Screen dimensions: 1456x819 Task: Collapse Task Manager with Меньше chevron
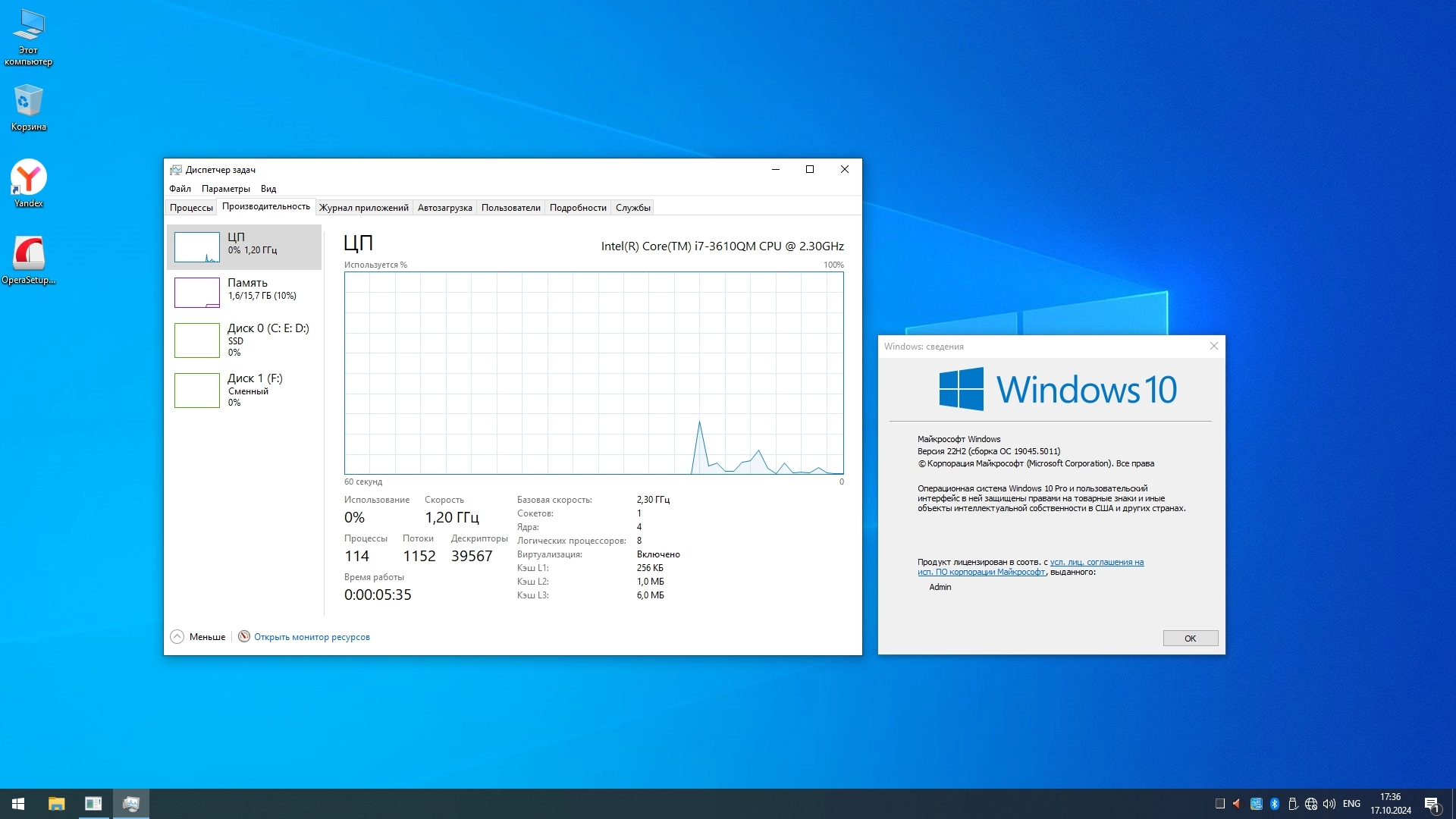tap(177, 637)
